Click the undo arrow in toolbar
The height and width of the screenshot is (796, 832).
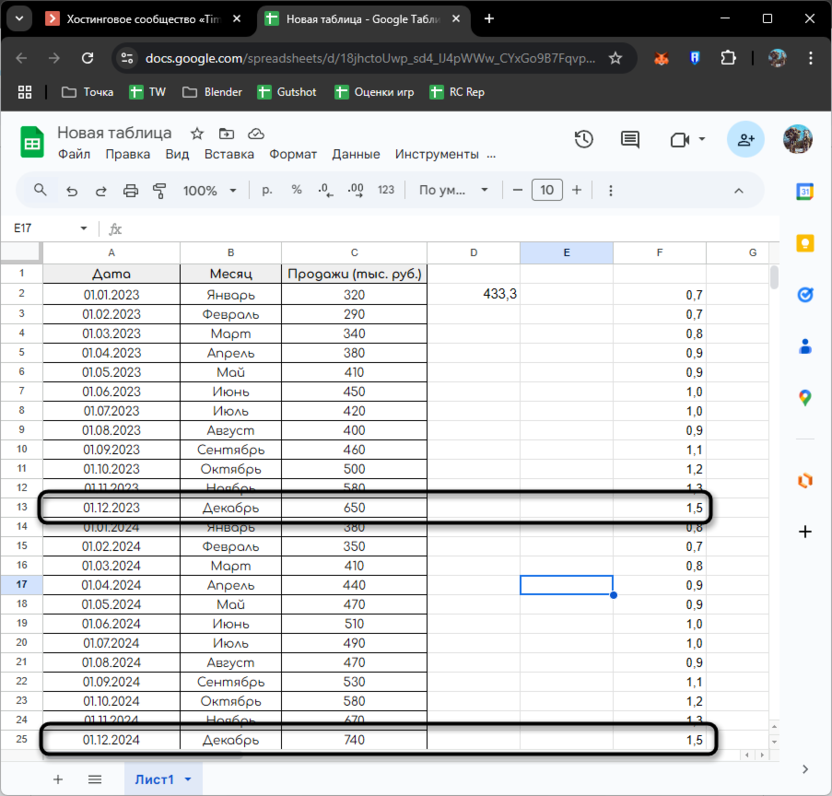pos(71,190)
